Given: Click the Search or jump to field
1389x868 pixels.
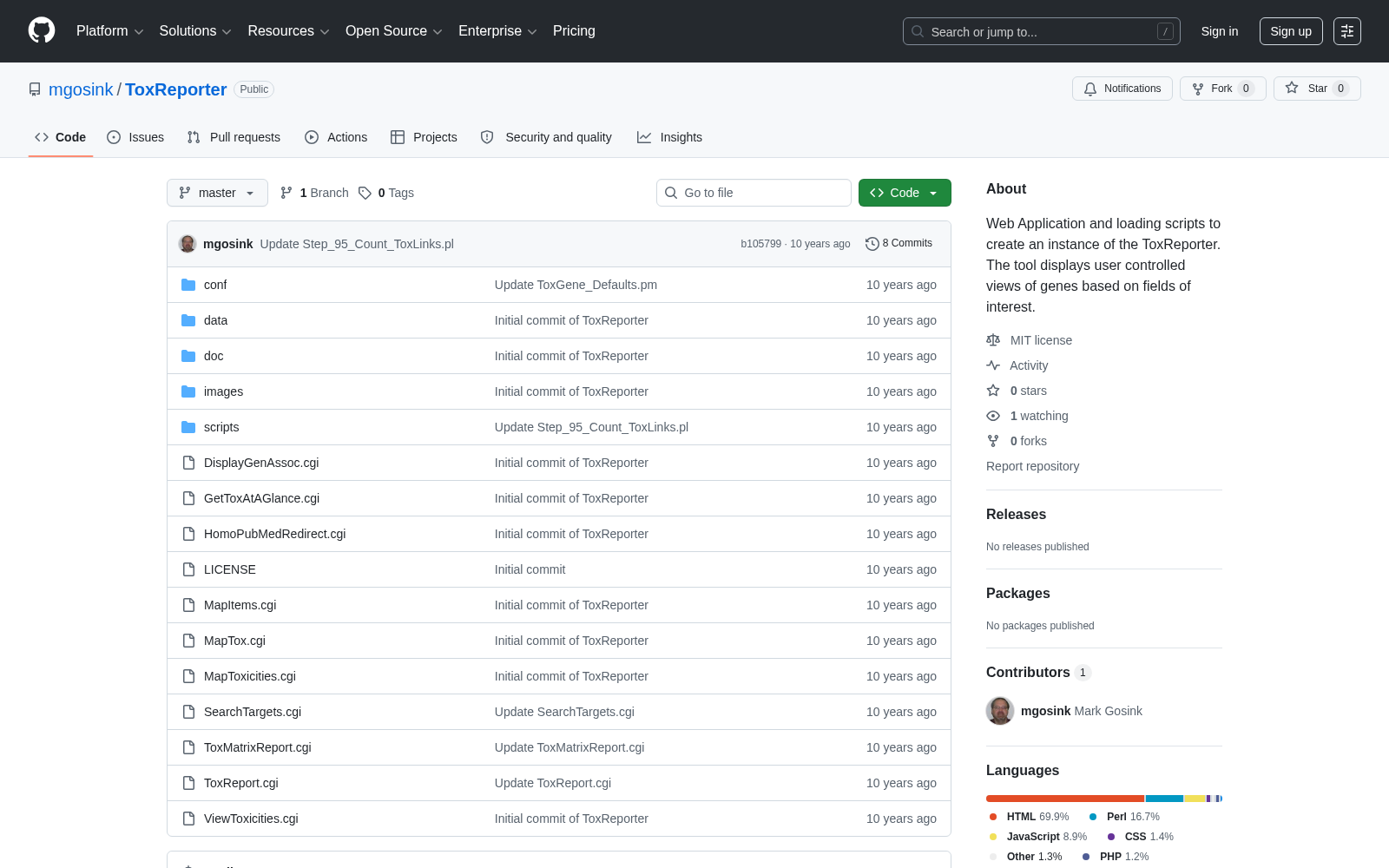Looking at the screenshot, I should click(x=1042, y=31).
